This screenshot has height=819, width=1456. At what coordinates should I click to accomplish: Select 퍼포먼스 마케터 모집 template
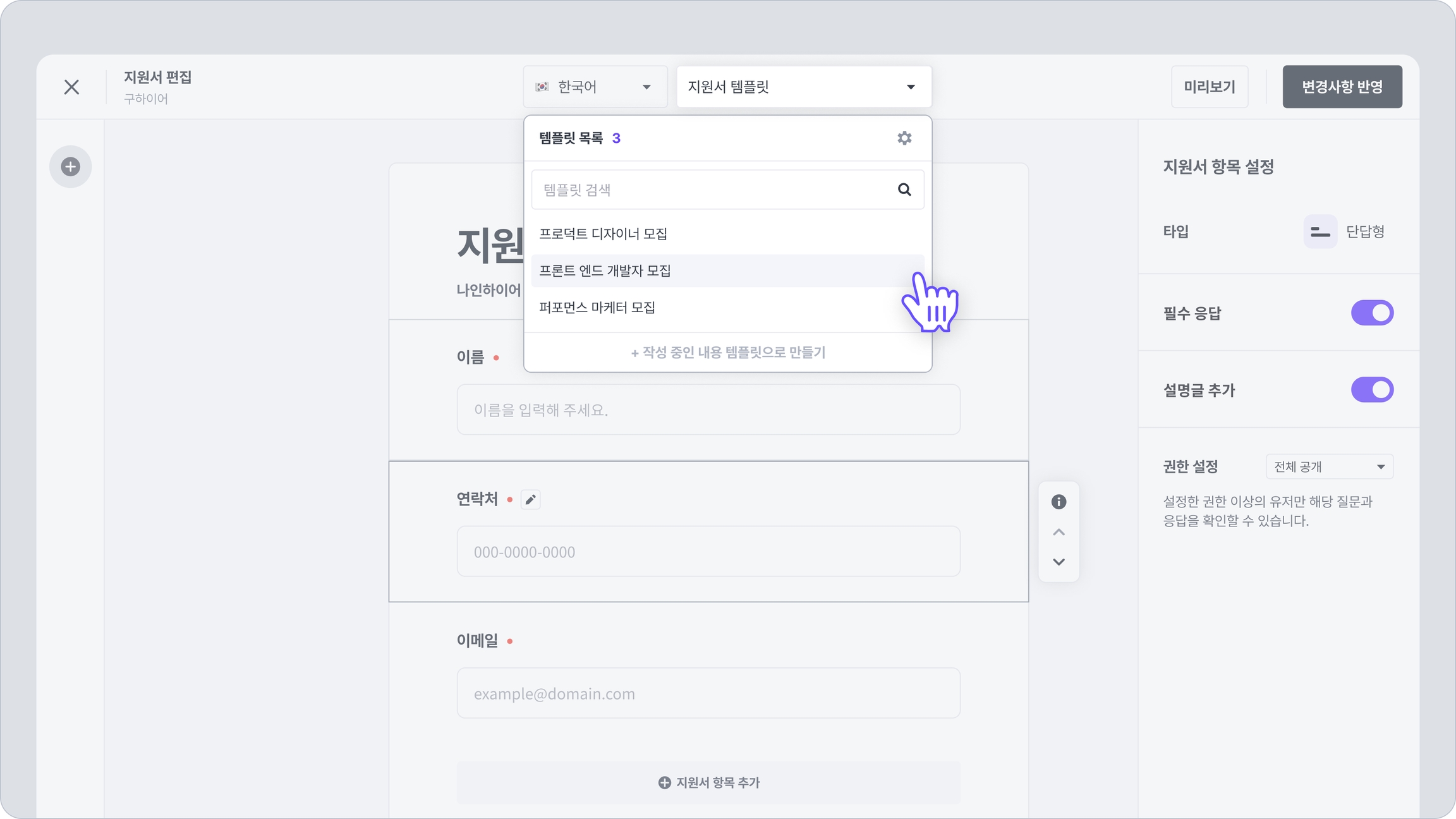click(597, 308)
